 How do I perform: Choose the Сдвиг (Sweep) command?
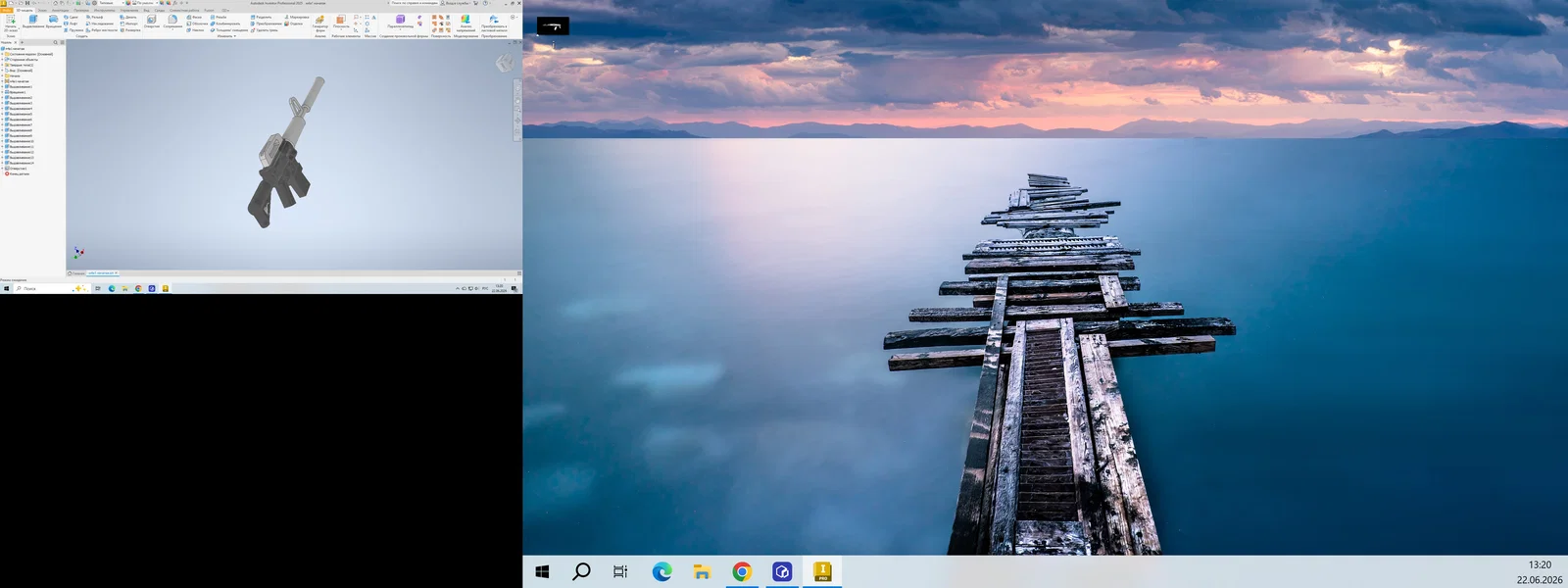click(x=71, y=17)
